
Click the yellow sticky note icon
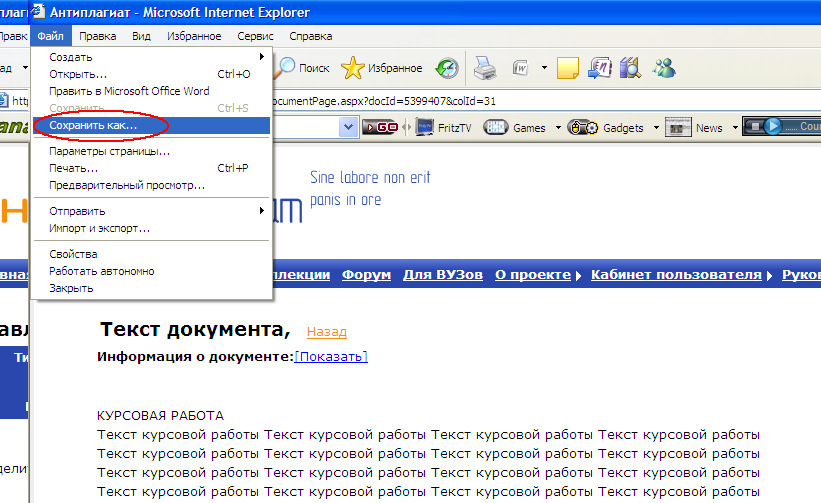[568, 68]
